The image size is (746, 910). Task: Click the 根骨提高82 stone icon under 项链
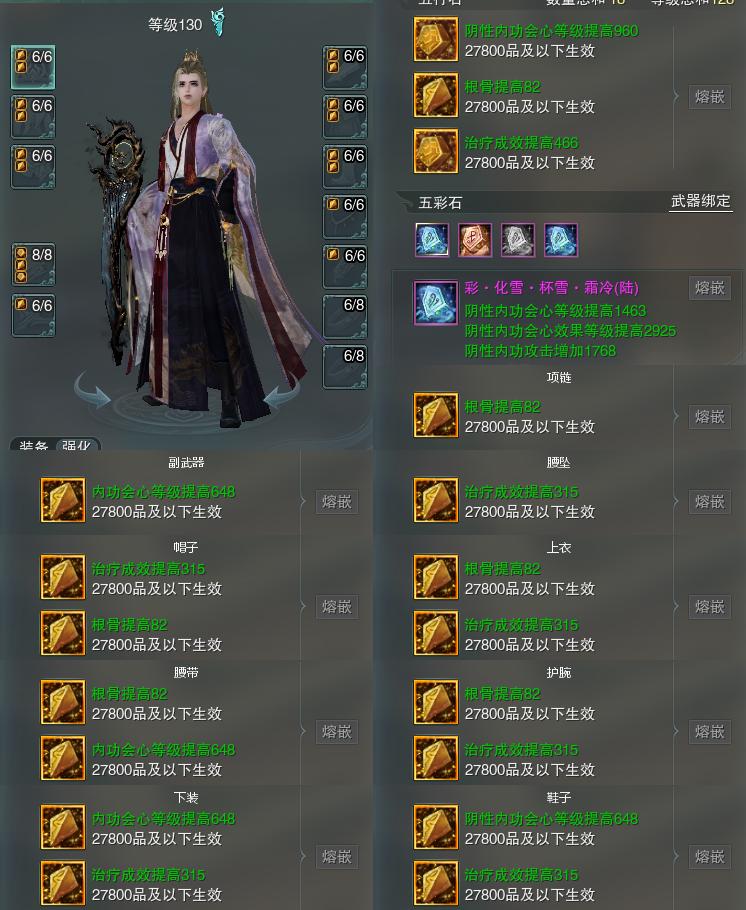(x=435, y=415)
